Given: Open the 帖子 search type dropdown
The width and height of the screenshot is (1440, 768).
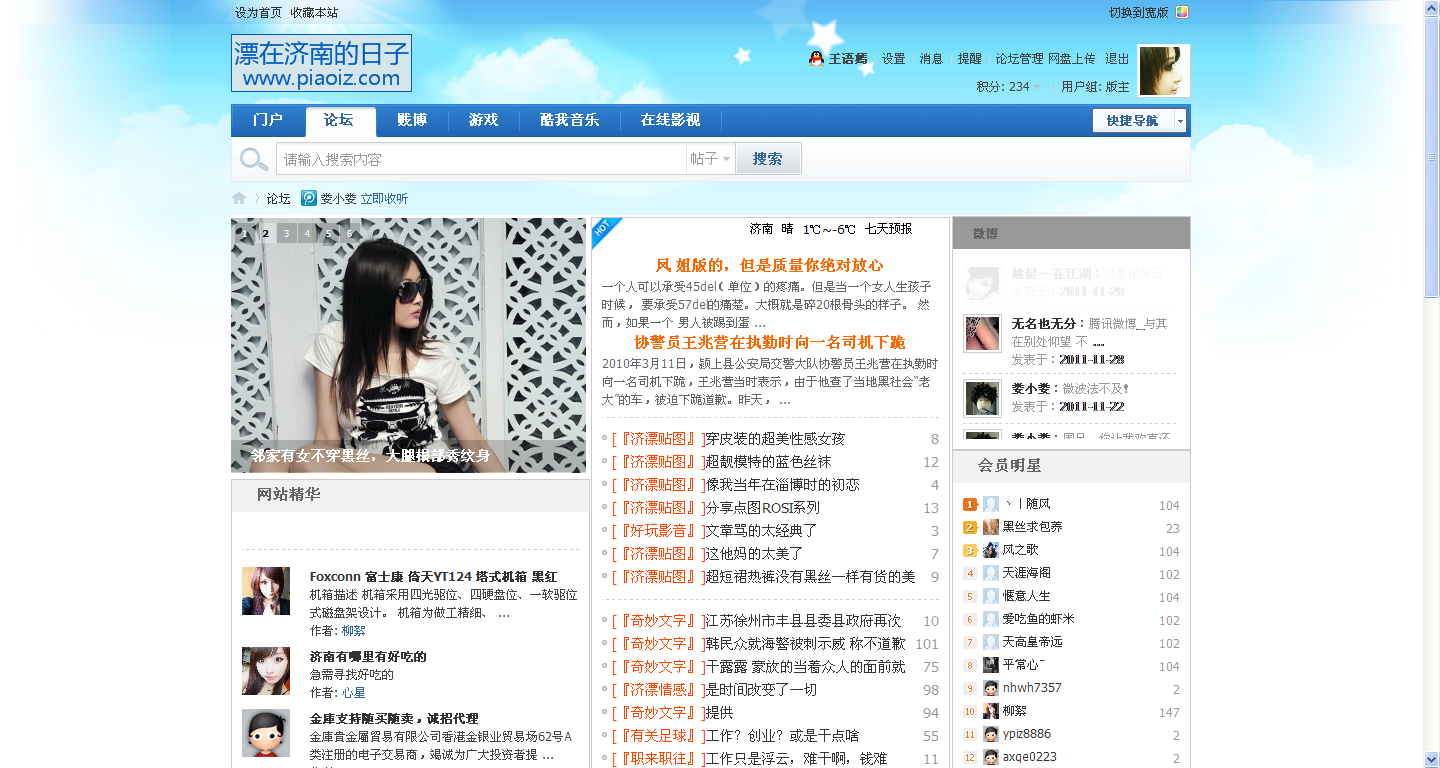Looking at the screenshot, I should [x=710, y=159].
